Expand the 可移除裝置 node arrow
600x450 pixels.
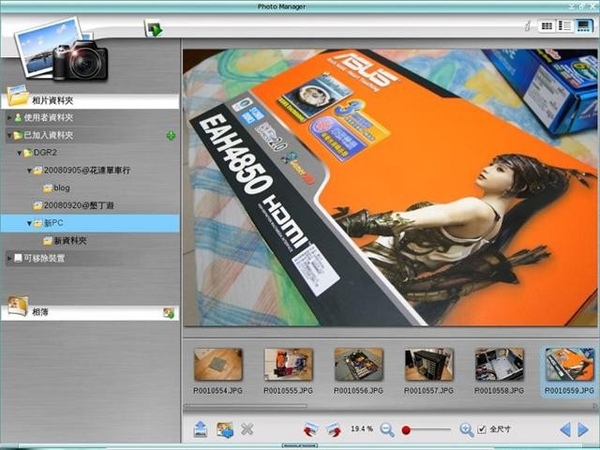[x=10, y=258]
